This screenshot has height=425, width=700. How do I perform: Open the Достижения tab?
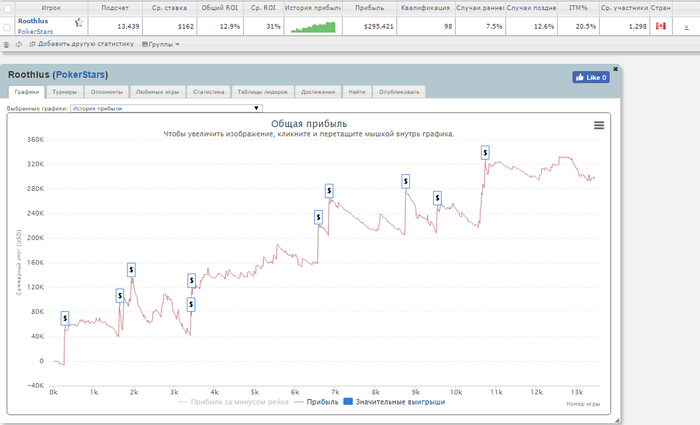(318, 92)
